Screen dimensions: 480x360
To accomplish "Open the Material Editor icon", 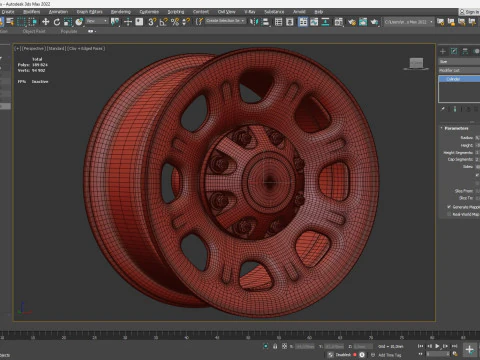I will coord(339,22).
